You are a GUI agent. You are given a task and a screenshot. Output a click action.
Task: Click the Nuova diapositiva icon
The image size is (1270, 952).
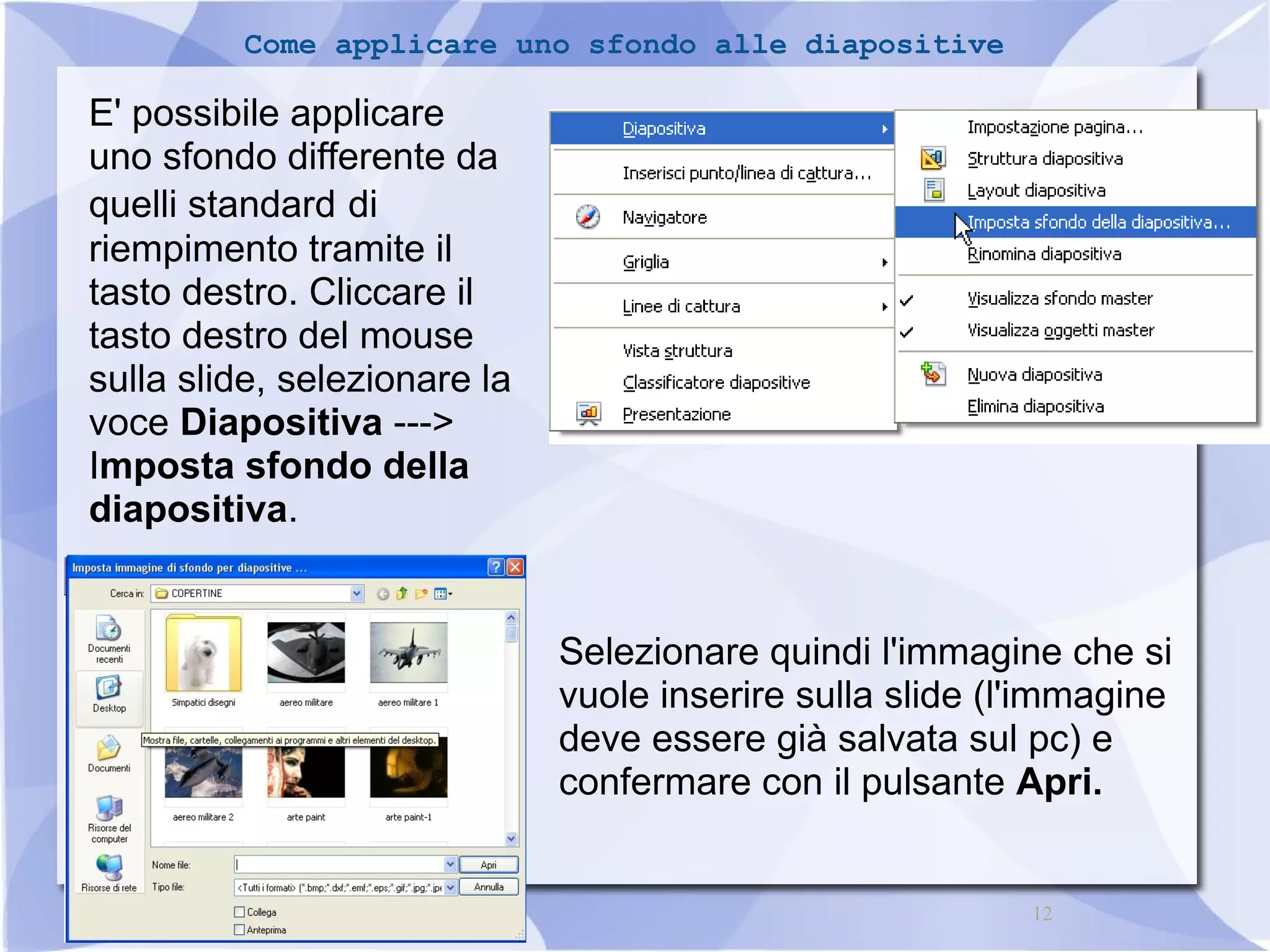tap(933, 374)
